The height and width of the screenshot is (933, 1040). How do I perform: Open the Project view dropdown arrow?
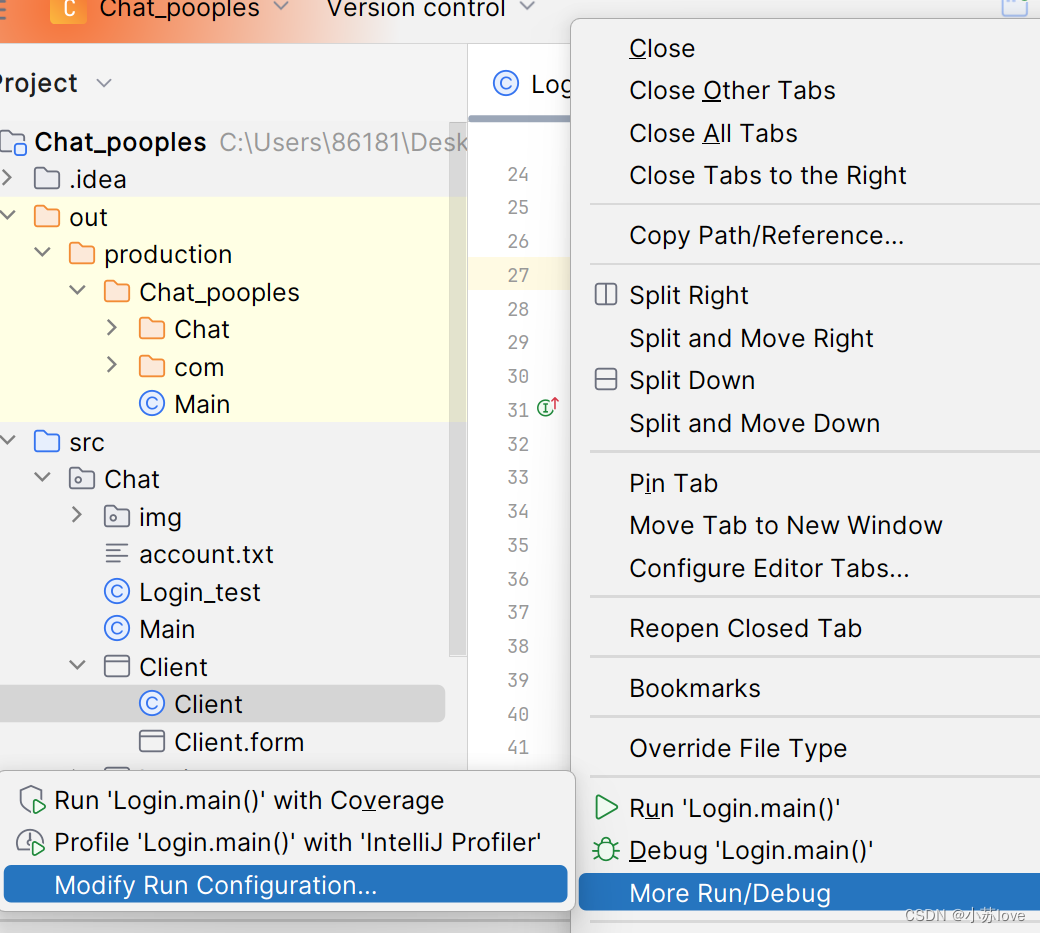[103, 83]
